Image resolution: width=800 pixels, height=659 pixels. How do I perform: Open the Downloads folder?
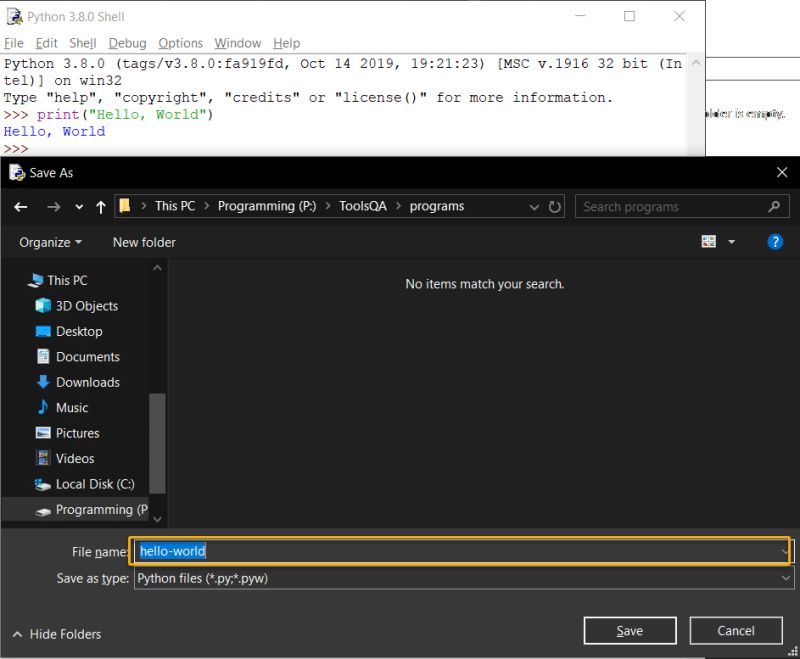89,382
